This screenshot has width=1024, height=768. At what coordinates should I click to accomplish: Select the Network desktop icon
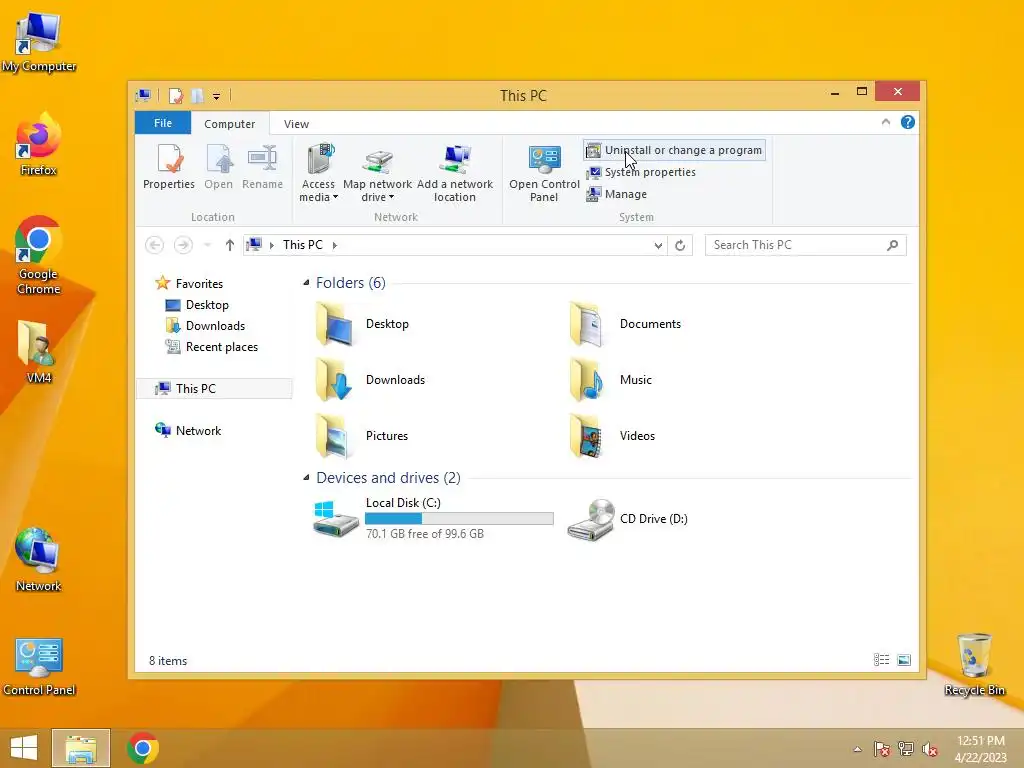tap(39, 560)
